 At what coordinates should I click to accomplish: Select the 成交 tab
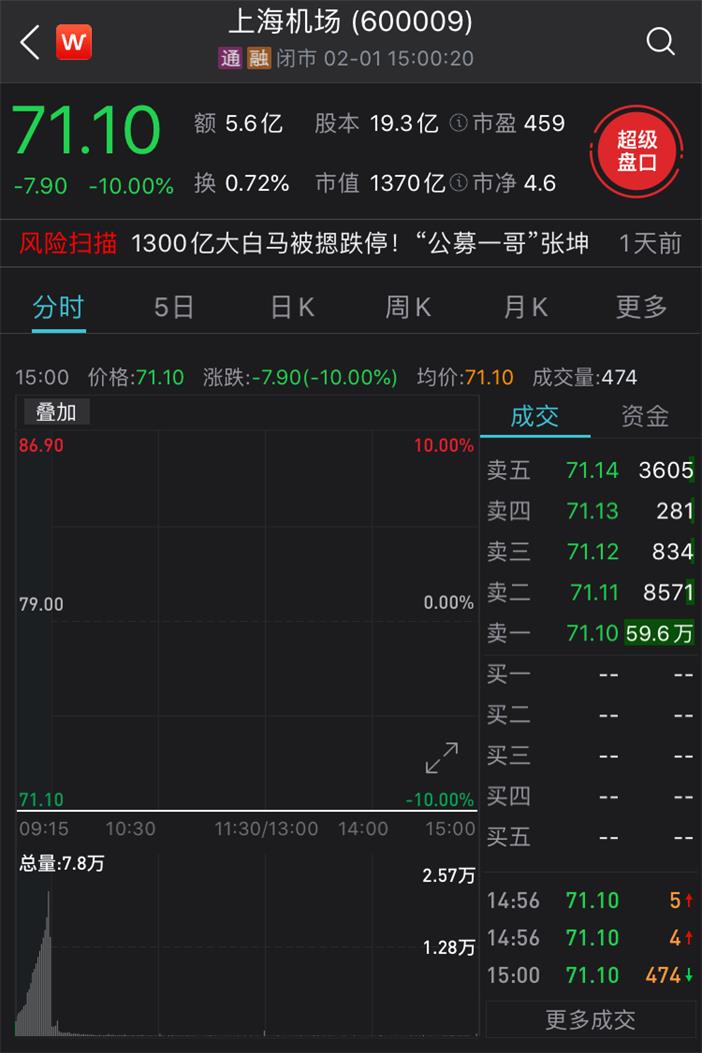pos(535,416)
